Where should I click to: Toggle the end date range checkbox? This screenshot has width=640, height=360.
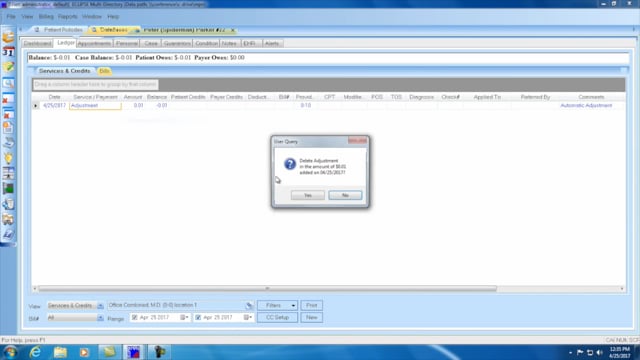click(198, 317)
